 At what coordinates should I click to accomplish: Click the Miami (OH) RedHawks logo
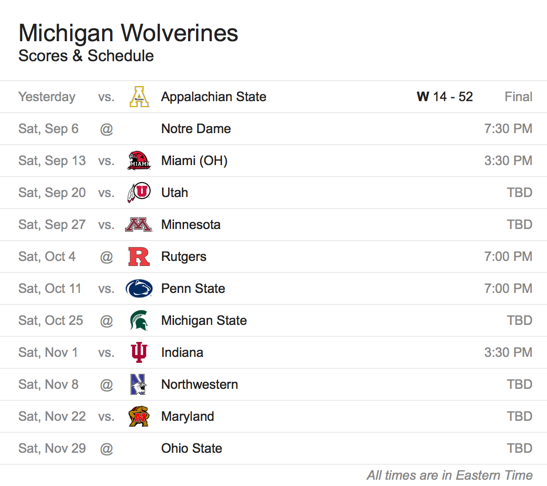tap(139, 160)
